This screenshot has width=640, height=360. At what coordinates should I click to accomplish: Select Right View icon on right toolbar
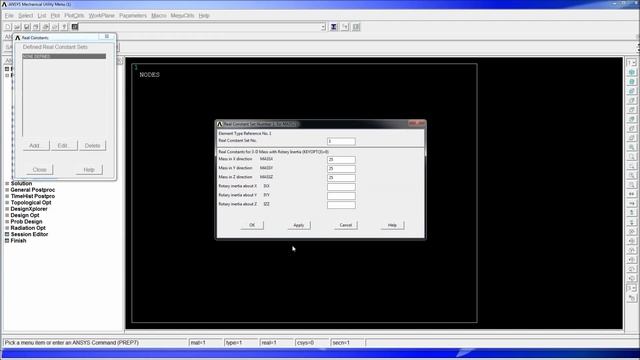click(631, 100)
